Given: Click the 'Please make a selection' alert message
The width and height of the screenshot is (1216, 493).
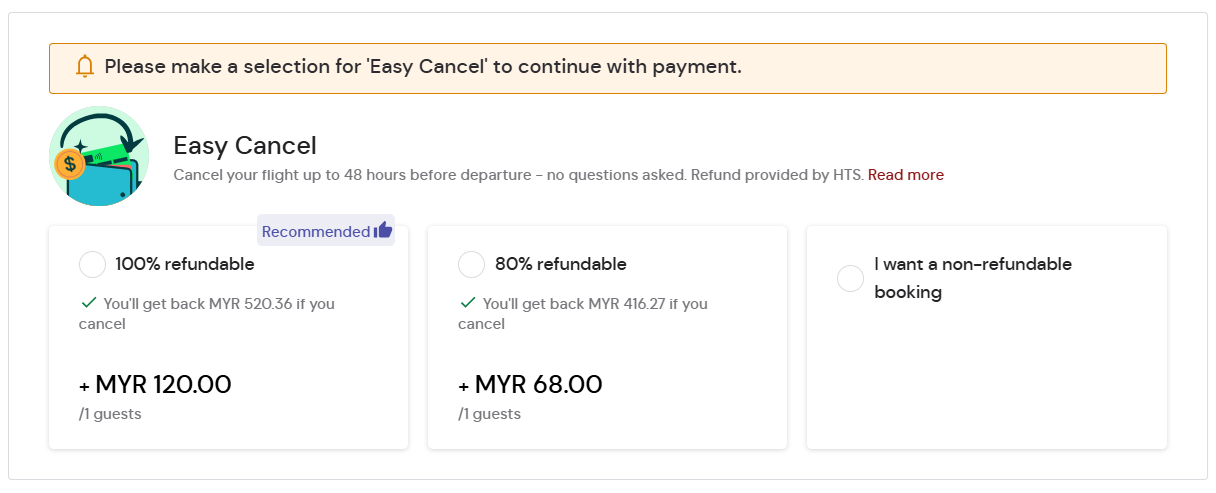Looking at the screenshot, I should 423,67.
